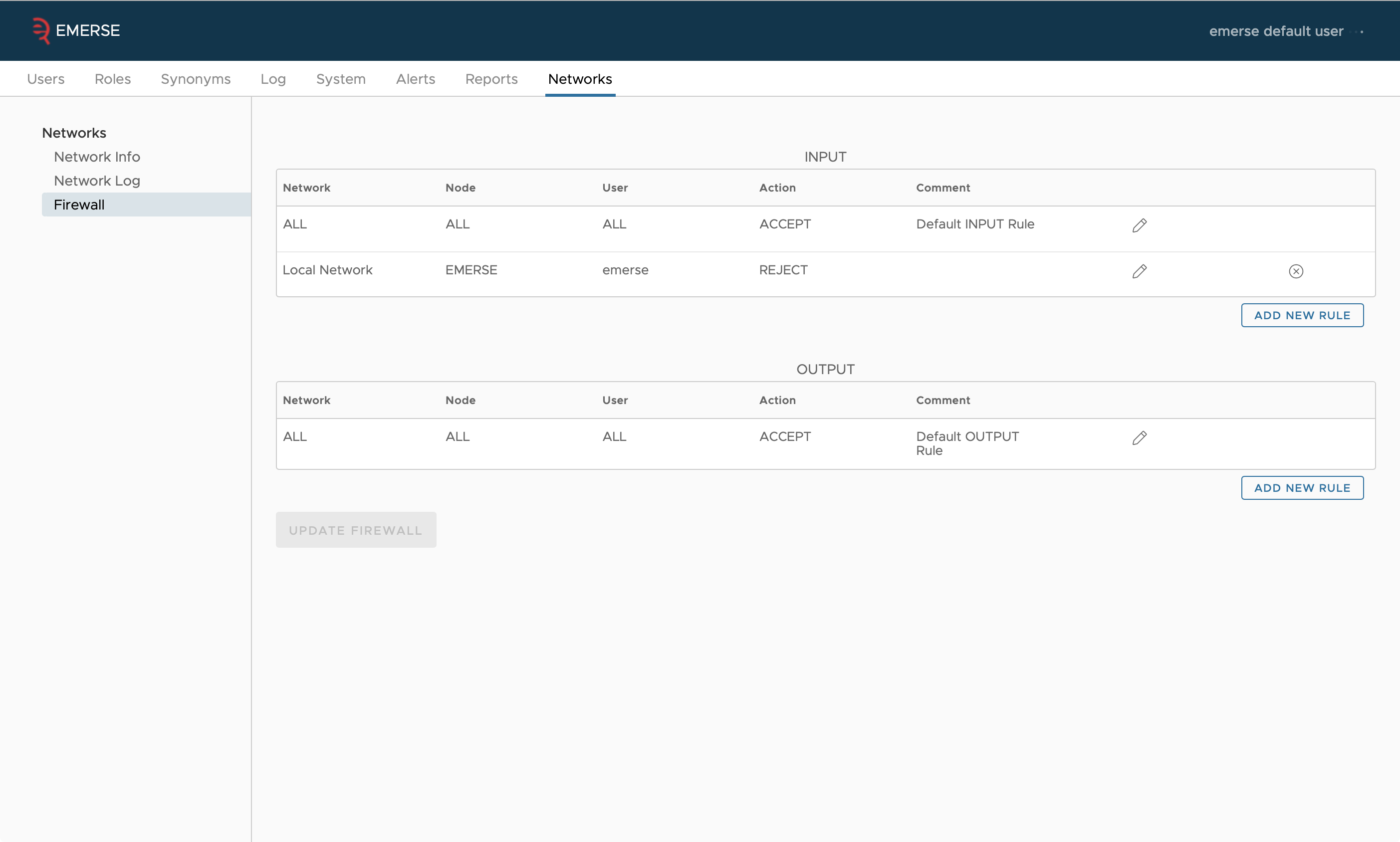Select the emerse user cell
Viewport: 1400px width, 842px height.
pyautogui.click(x=625, y=271)
